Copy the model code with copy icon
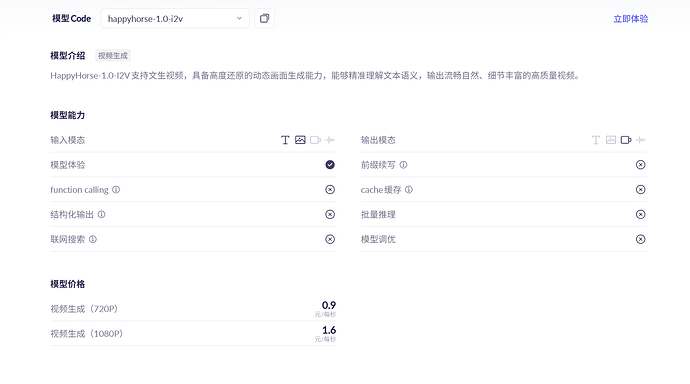This screenshot has height=384, width=690. click(264, 18)
